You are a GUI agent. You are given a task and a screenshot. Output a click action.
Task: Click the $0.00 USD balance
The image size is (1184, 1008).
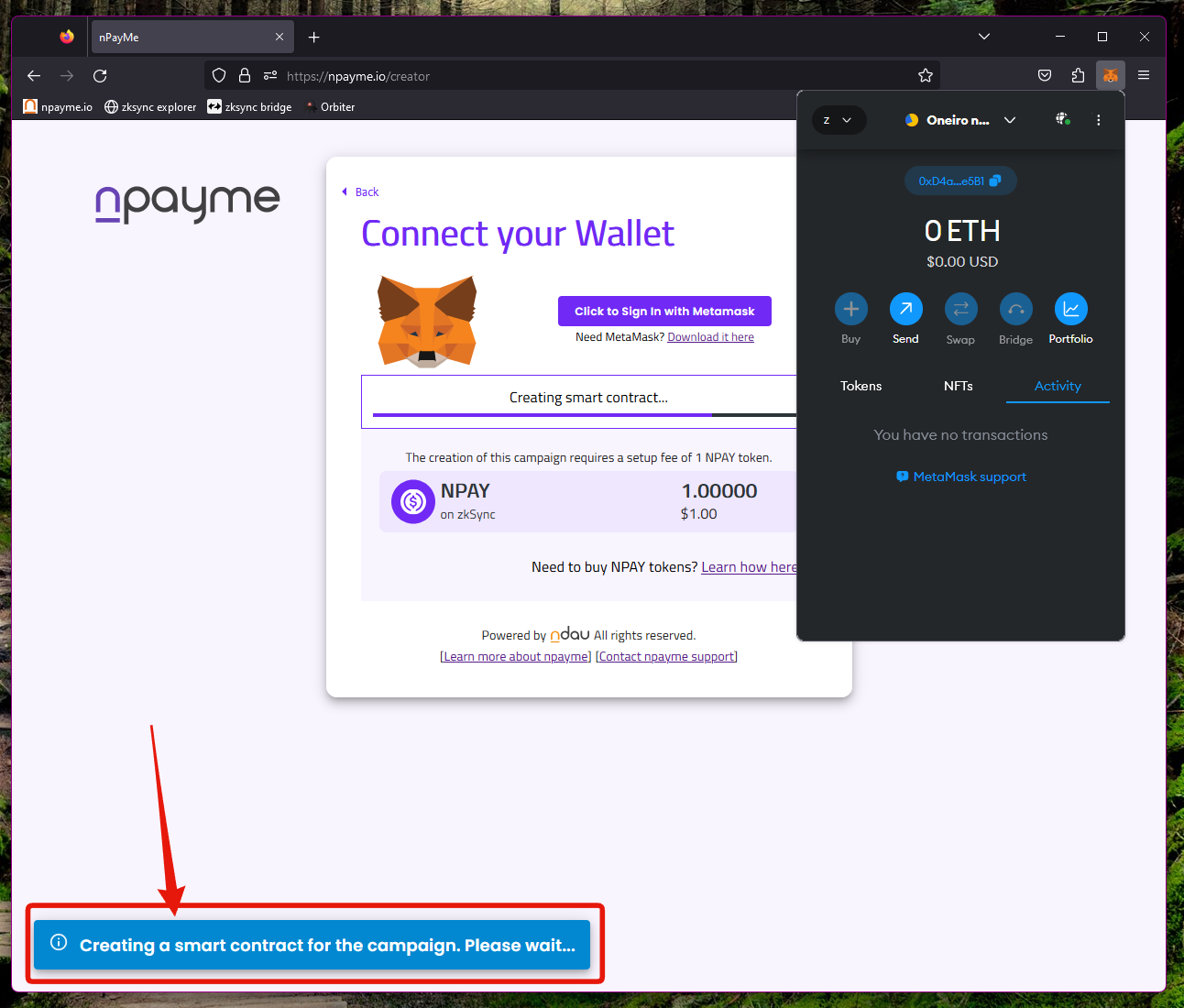(961, 262)
